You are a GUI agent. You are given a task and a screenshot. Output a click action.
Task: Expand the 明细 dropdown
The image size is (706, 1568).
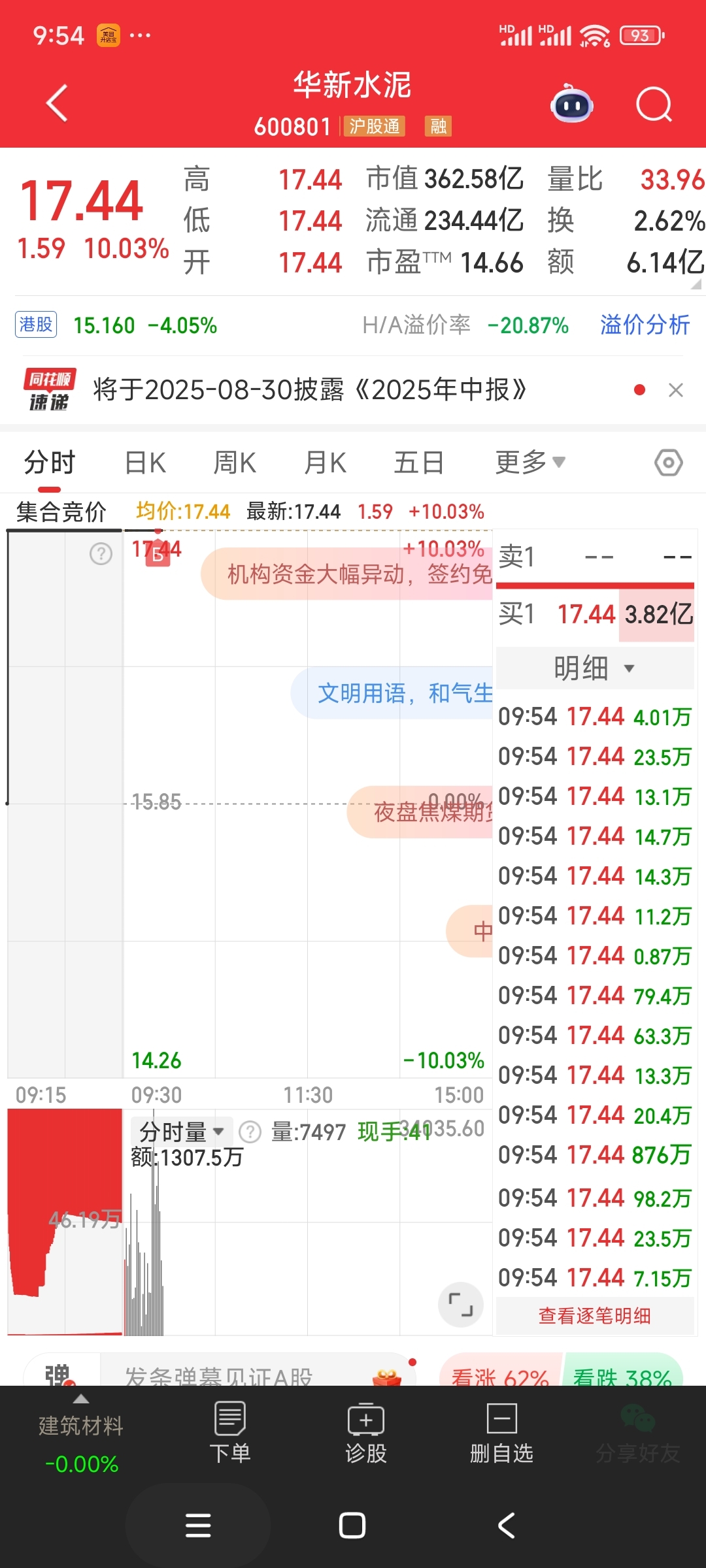click(595, 668)
